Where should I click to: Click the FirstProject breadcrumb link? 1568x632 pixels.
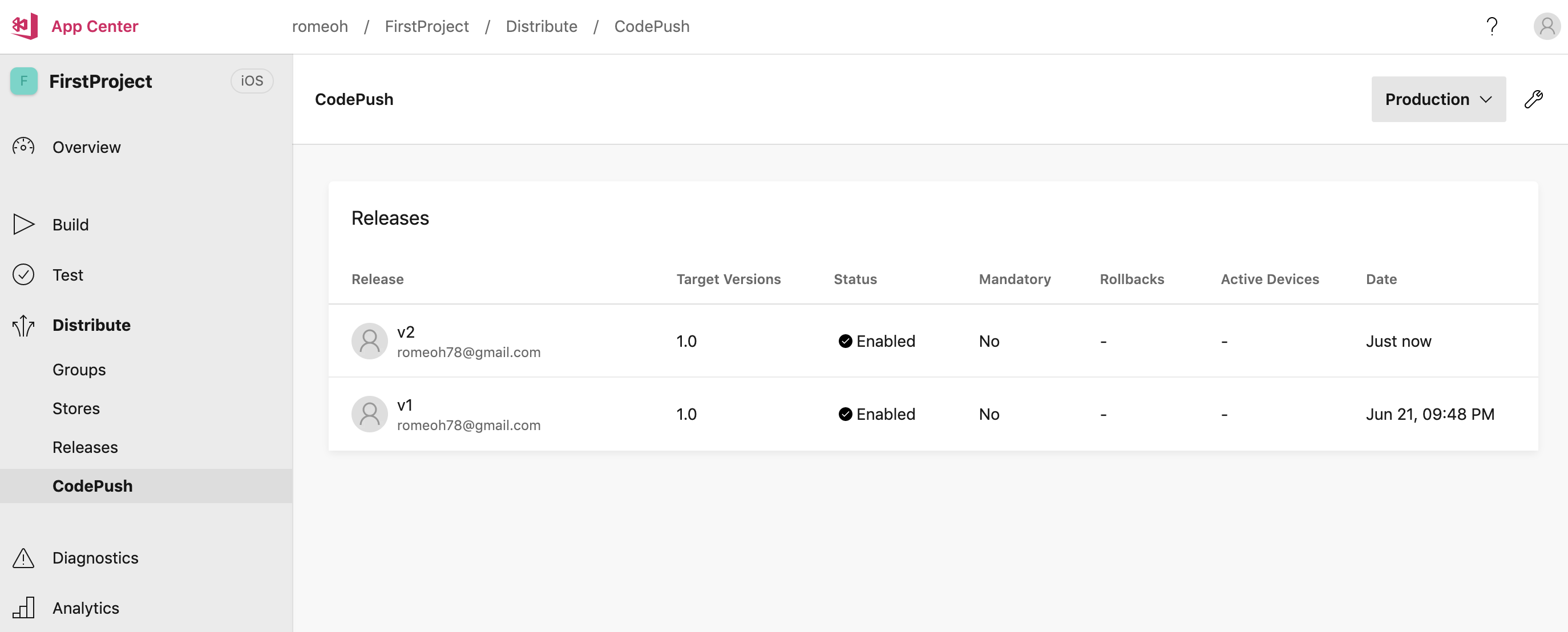click(427, 26)
